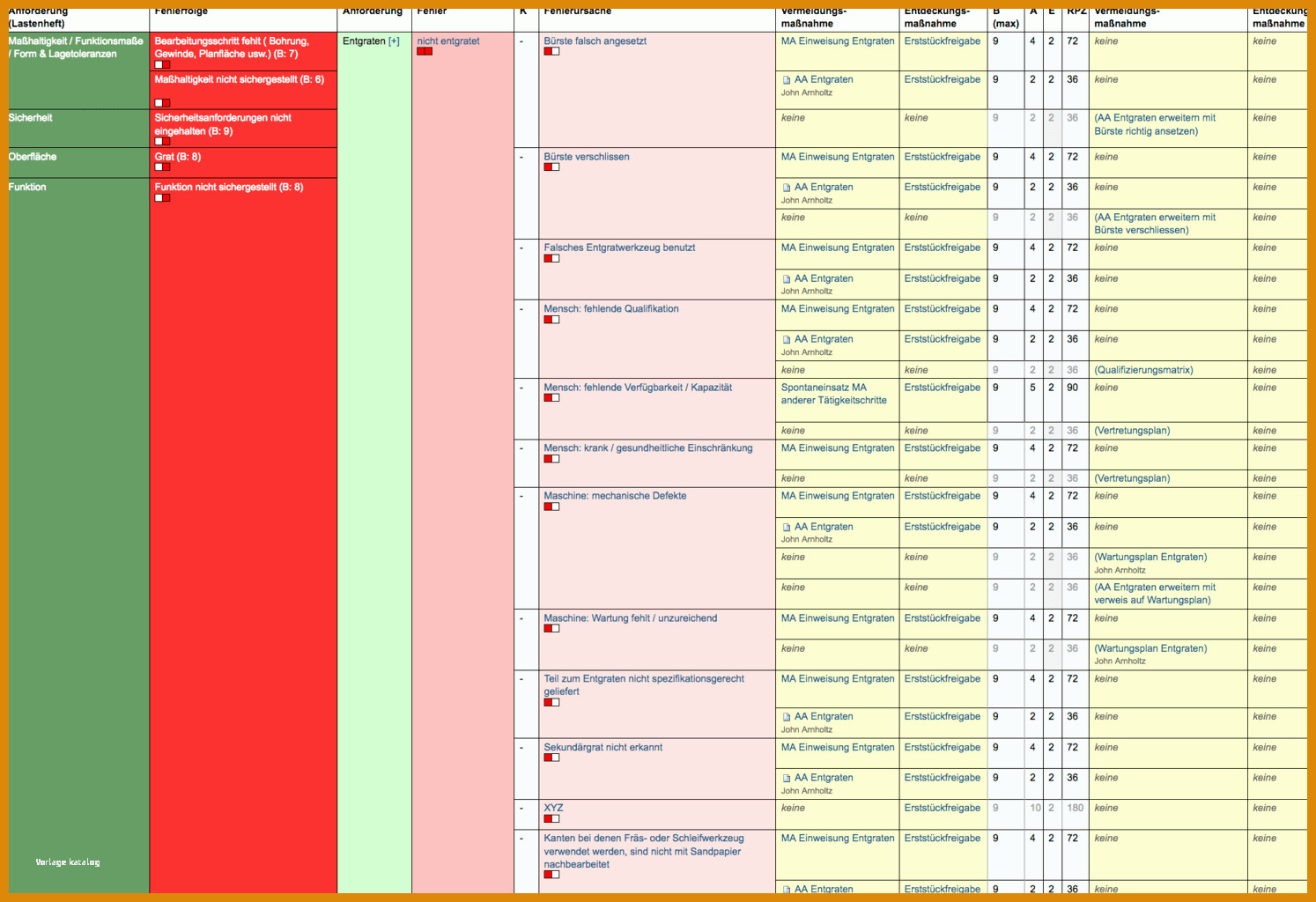The image size is (1316, 902).
Task: Open the XYZ cause link
Action: 553,808
